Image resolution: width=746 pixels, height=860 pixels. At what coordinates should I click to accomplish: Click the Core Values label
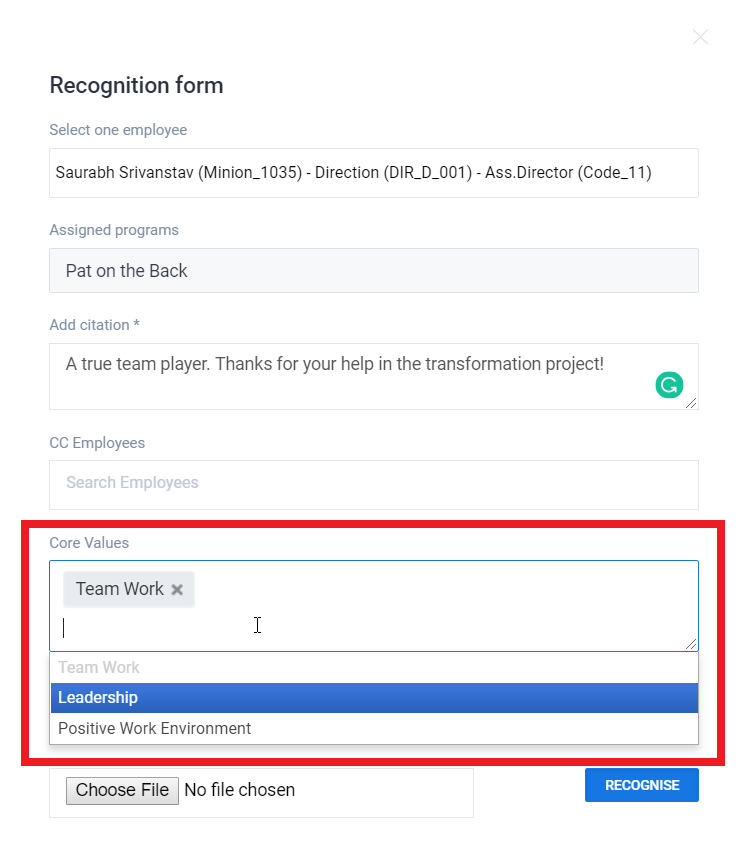89,543
